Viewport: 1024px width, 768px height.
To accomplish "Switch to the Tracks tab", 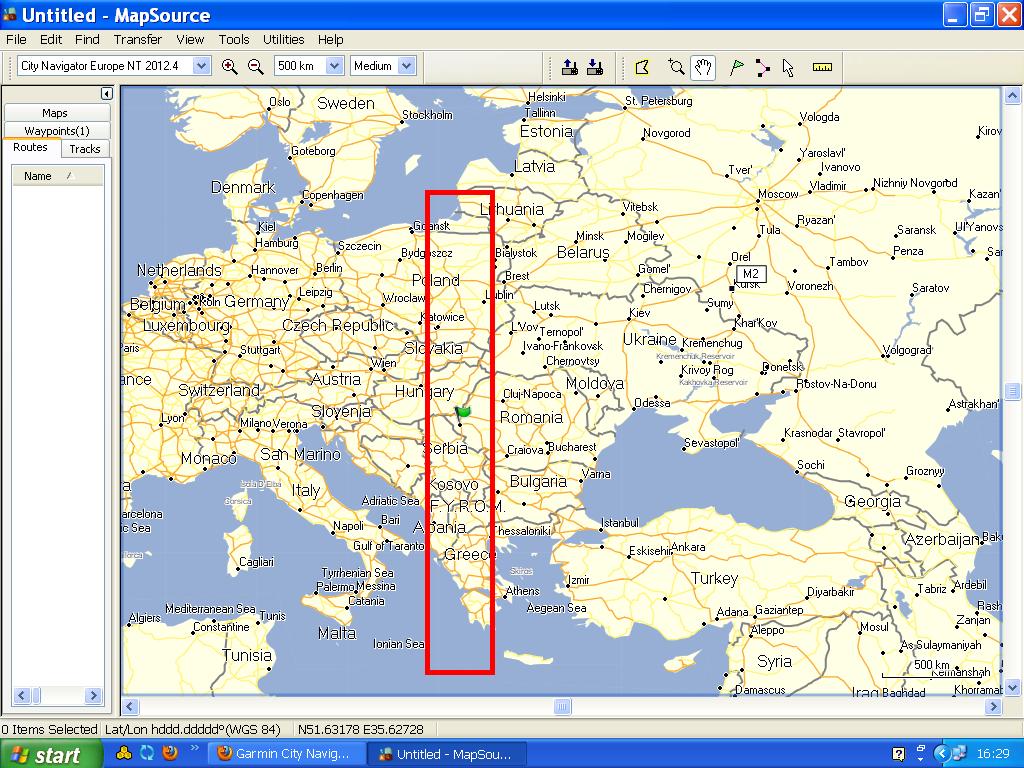I will coord(85,149).
